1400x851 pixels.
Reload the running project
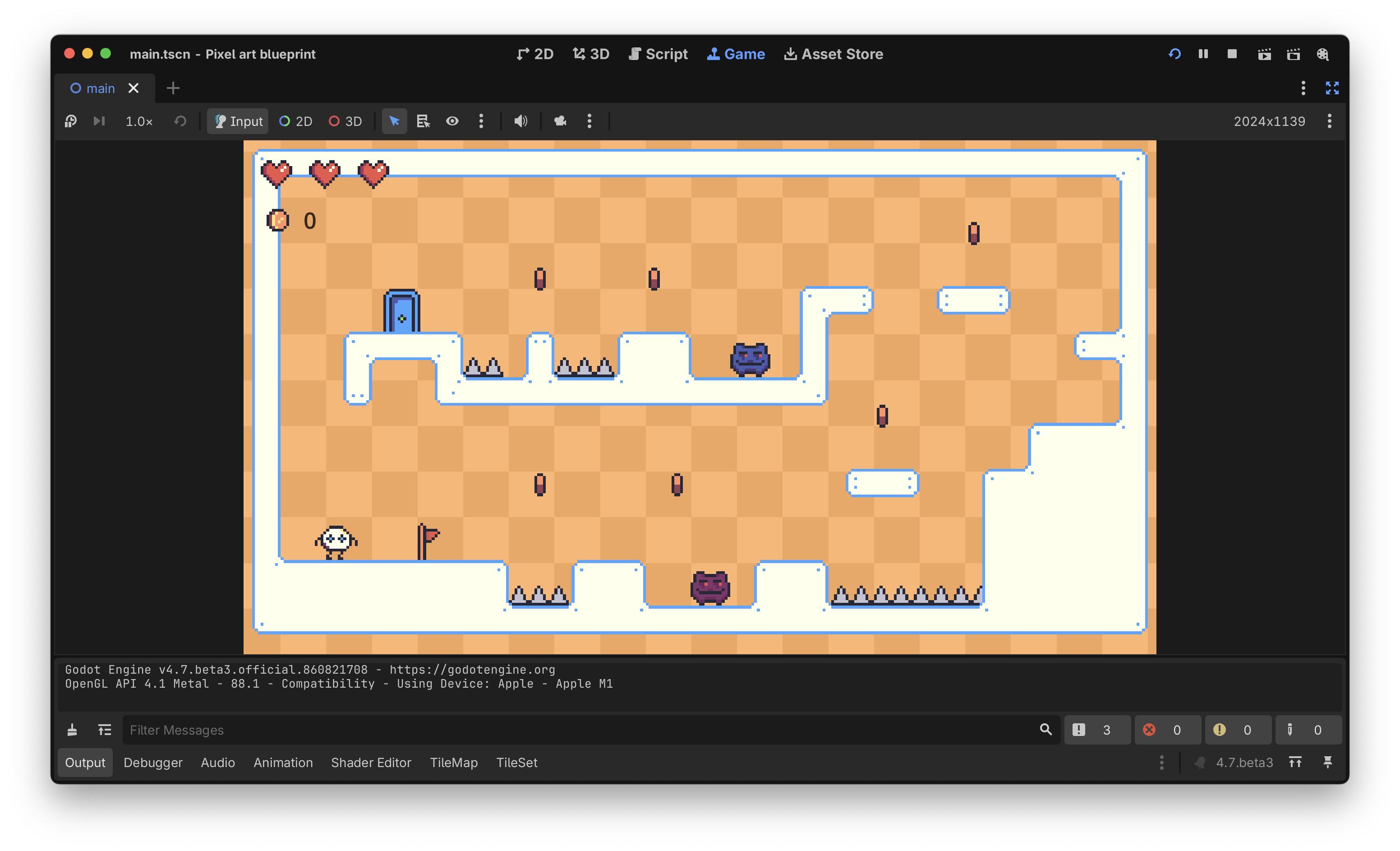click(x=1174, y=54)
